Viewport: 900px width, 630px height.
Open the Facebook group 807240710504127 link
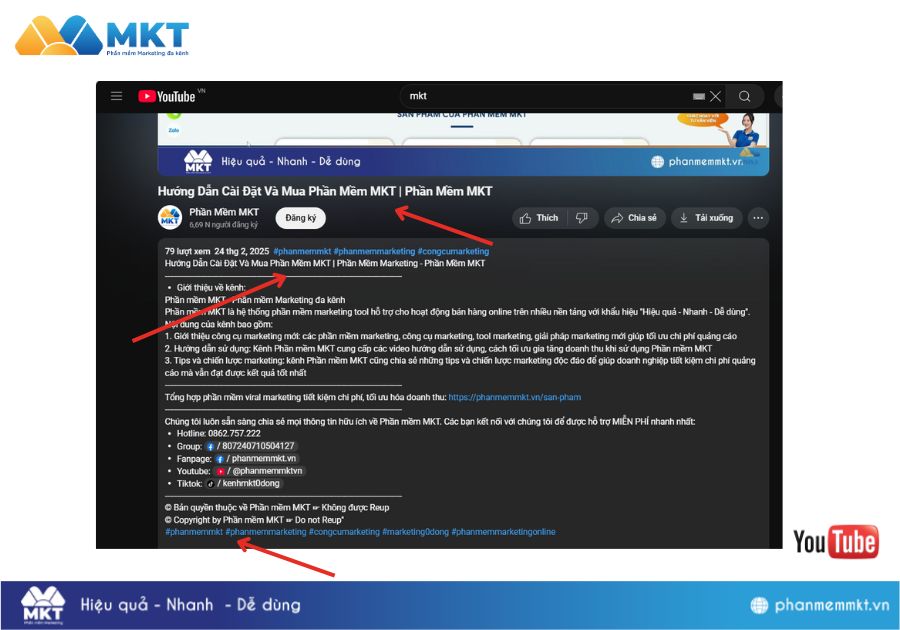[x=251, y=446]
